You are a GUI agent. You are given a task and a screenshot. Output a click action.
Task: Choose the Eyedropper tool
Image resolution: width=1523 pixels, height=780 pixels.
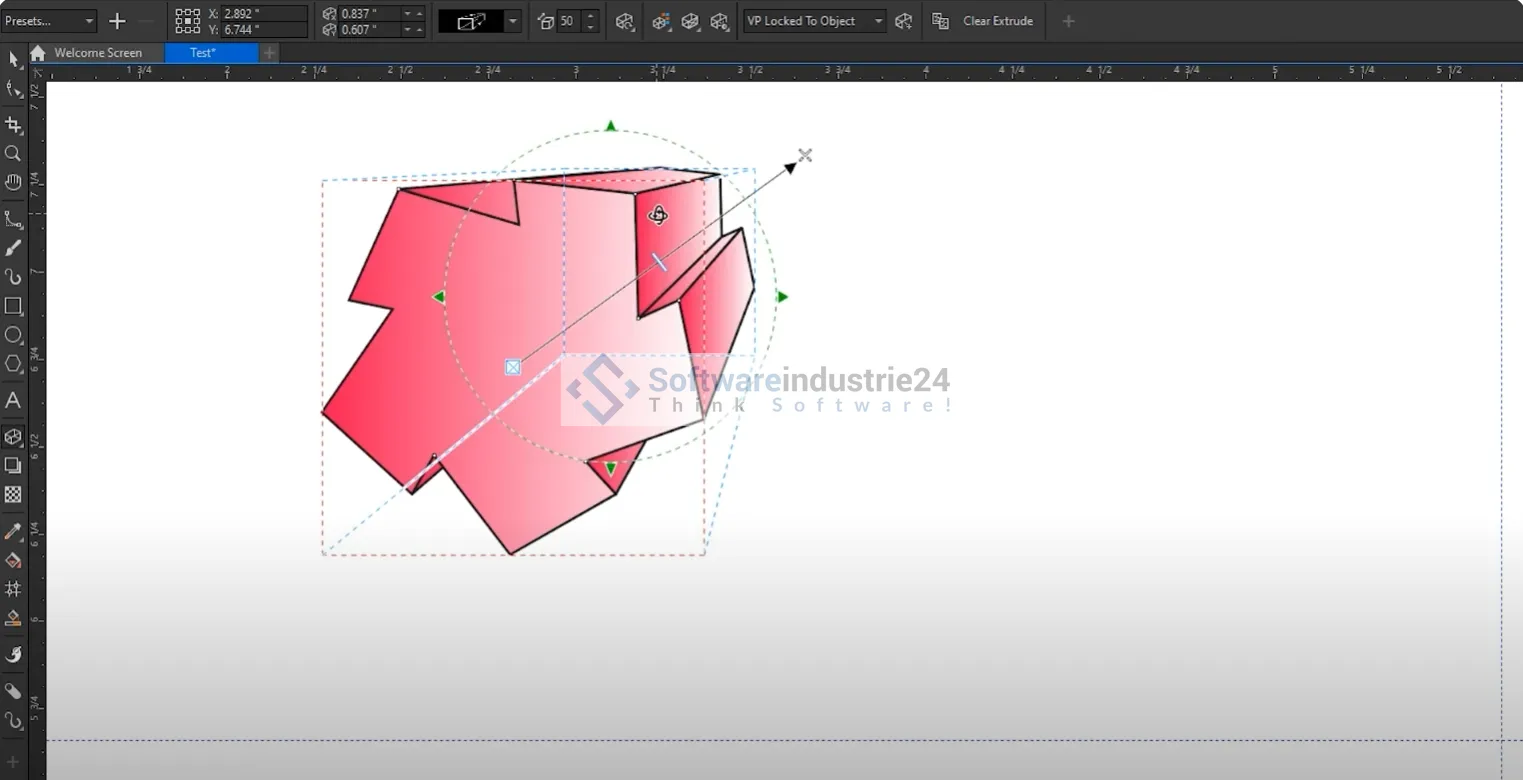pyautogui.click(x=13, y=531)
